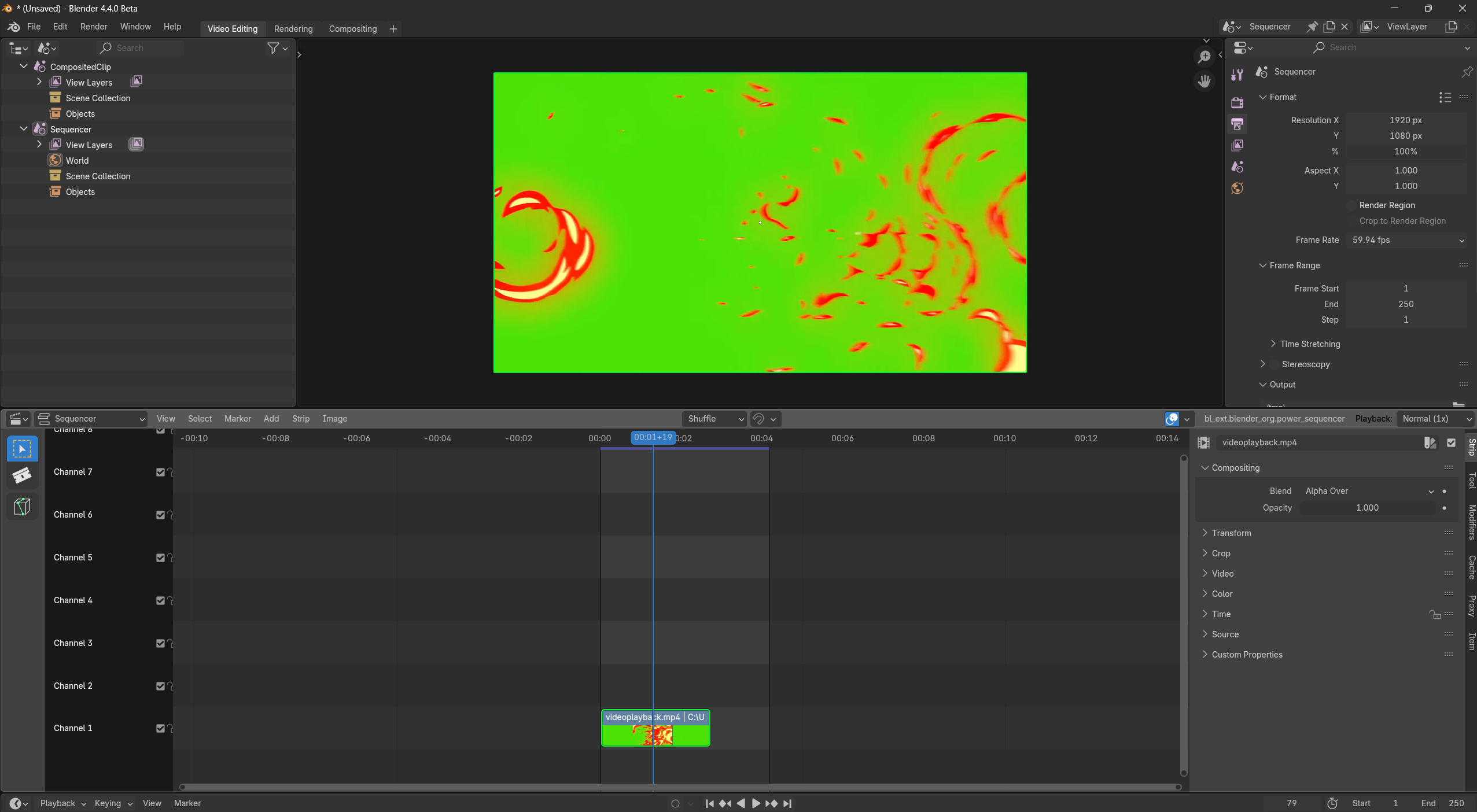Image resolution: width=1477 pixels, height=812 pixels.
Task: Open the World properties tab
Action: click(x=1237, y=188)
